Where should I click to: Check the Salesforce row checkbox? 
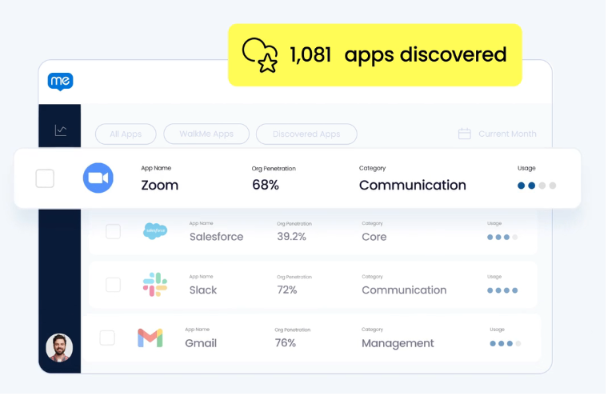click(113, 232)
